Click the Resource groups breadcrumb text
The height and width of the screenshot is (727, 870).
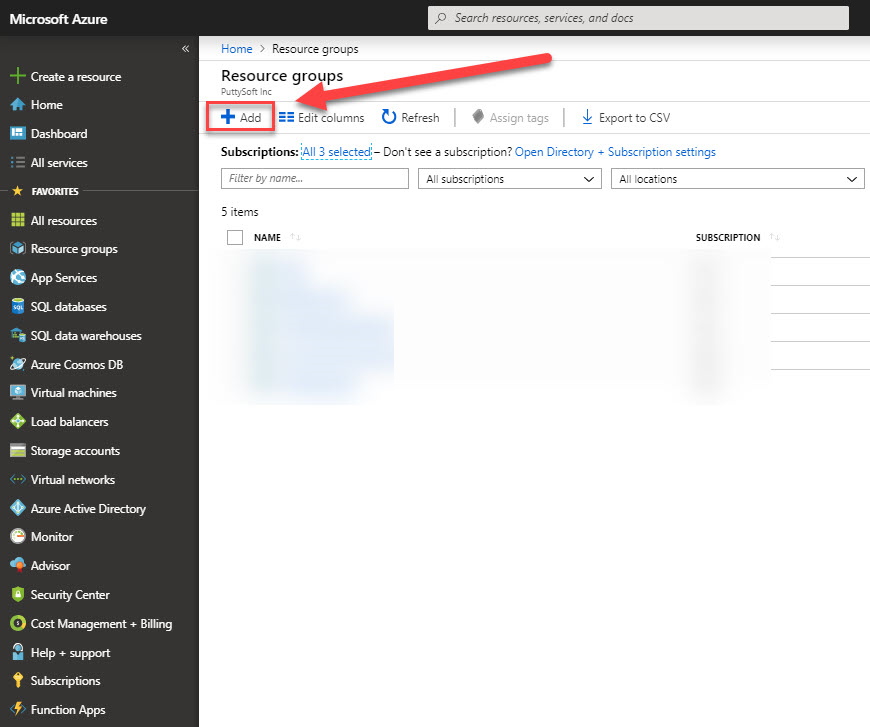pyautogui.click(x=315, y=49)
